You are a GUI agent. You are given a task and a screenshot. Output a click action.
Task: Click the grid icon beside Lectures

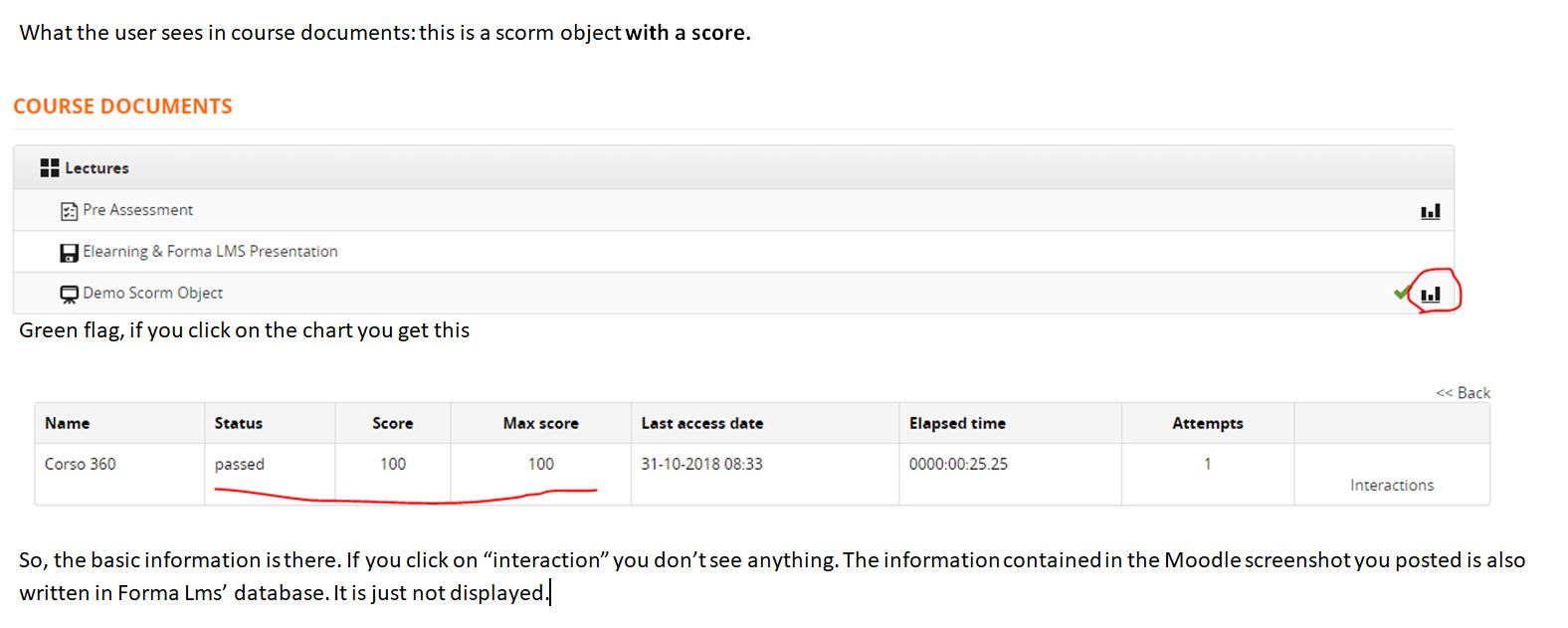coord(50,168)
